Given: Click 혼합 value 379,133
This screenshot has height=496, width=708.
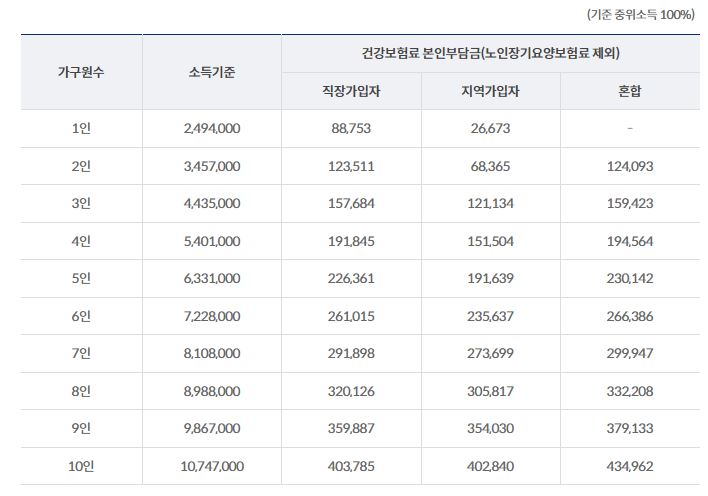Looking at the screenshot, I should pyautogui.click(x=629, y=428).
